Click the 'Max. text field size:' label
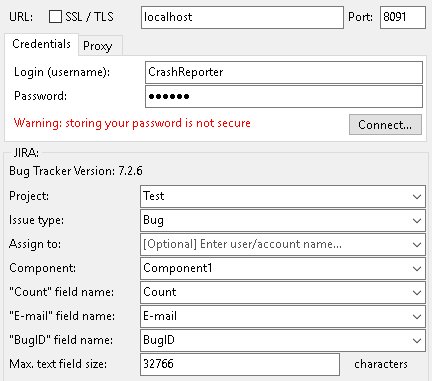 click(x=58, y=364)
